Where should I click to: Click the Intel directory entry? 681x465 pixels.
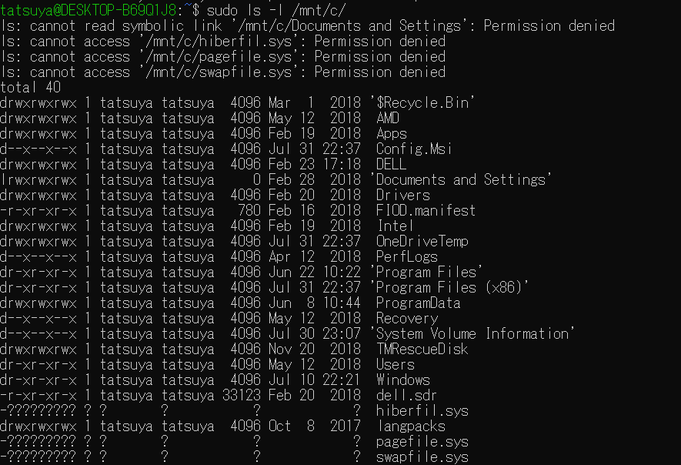[x=395, y=226]
